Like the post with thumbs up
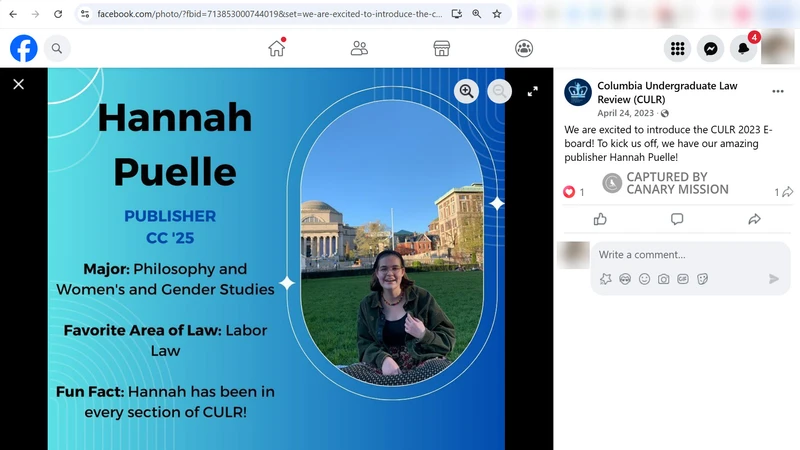The height and width of the screenshot is (450, 800). click(600, 219)
